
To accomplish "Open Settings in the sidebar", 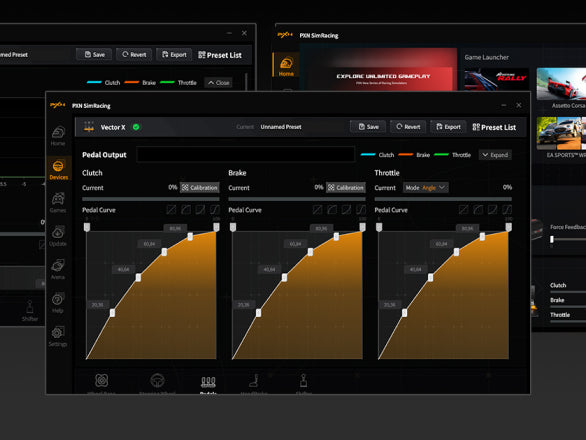I will [x=58, y=336].
